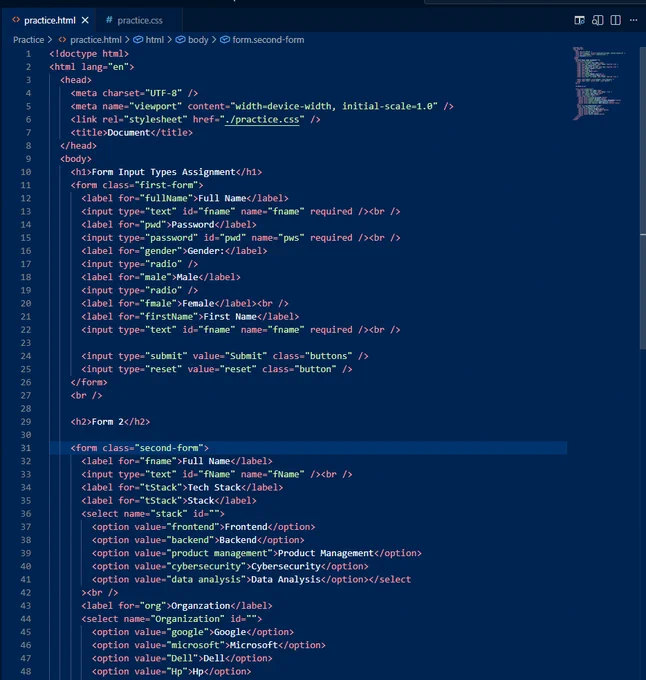Click the Microsoft option line

click(209, 645)
